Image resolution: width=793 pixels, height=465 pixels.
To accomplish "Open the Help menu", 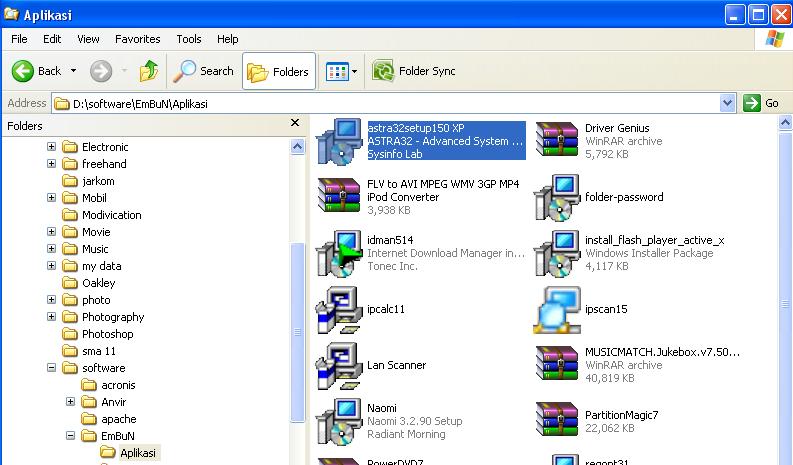I will pyautogui.click(x=228, y=39).
